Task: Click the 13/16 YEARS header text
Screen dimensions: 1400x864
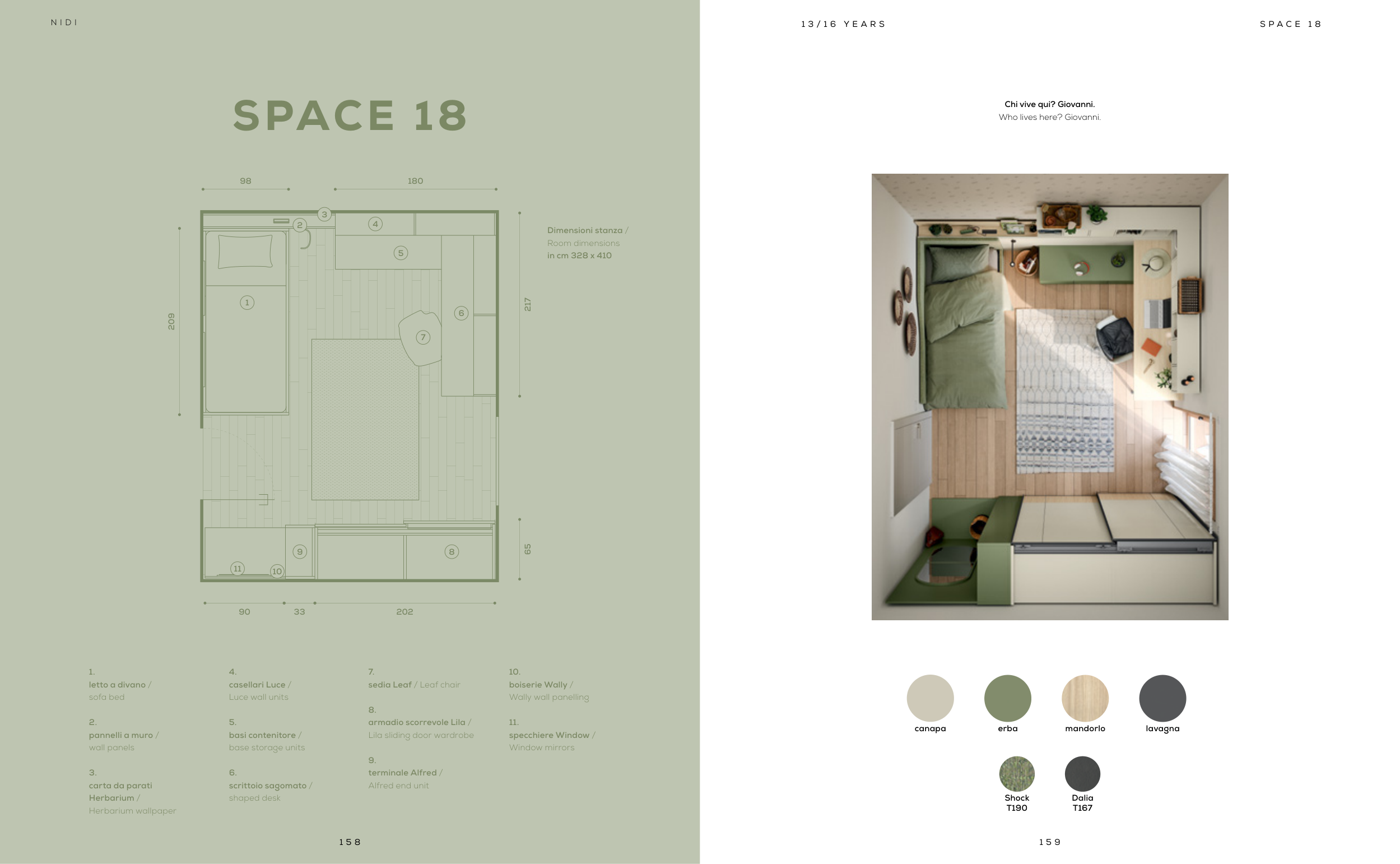Action: pos(843,24)
